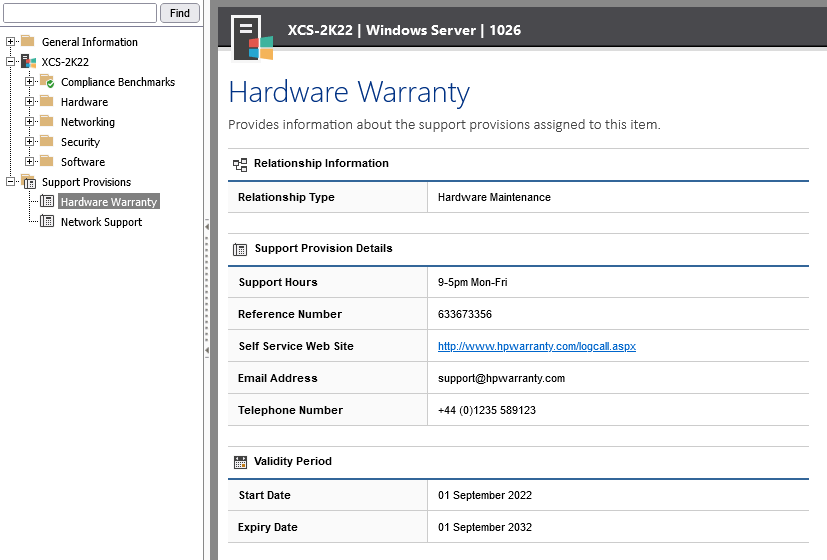Click the Windows Server header icon
This screenshot has height=560, width=827.
tap(253, 38)
